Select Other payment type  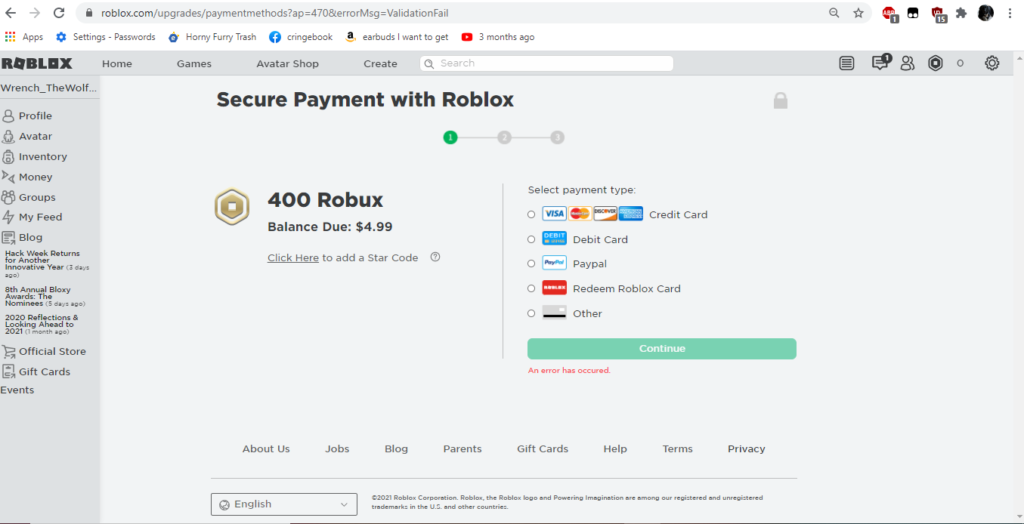[531, 313]
